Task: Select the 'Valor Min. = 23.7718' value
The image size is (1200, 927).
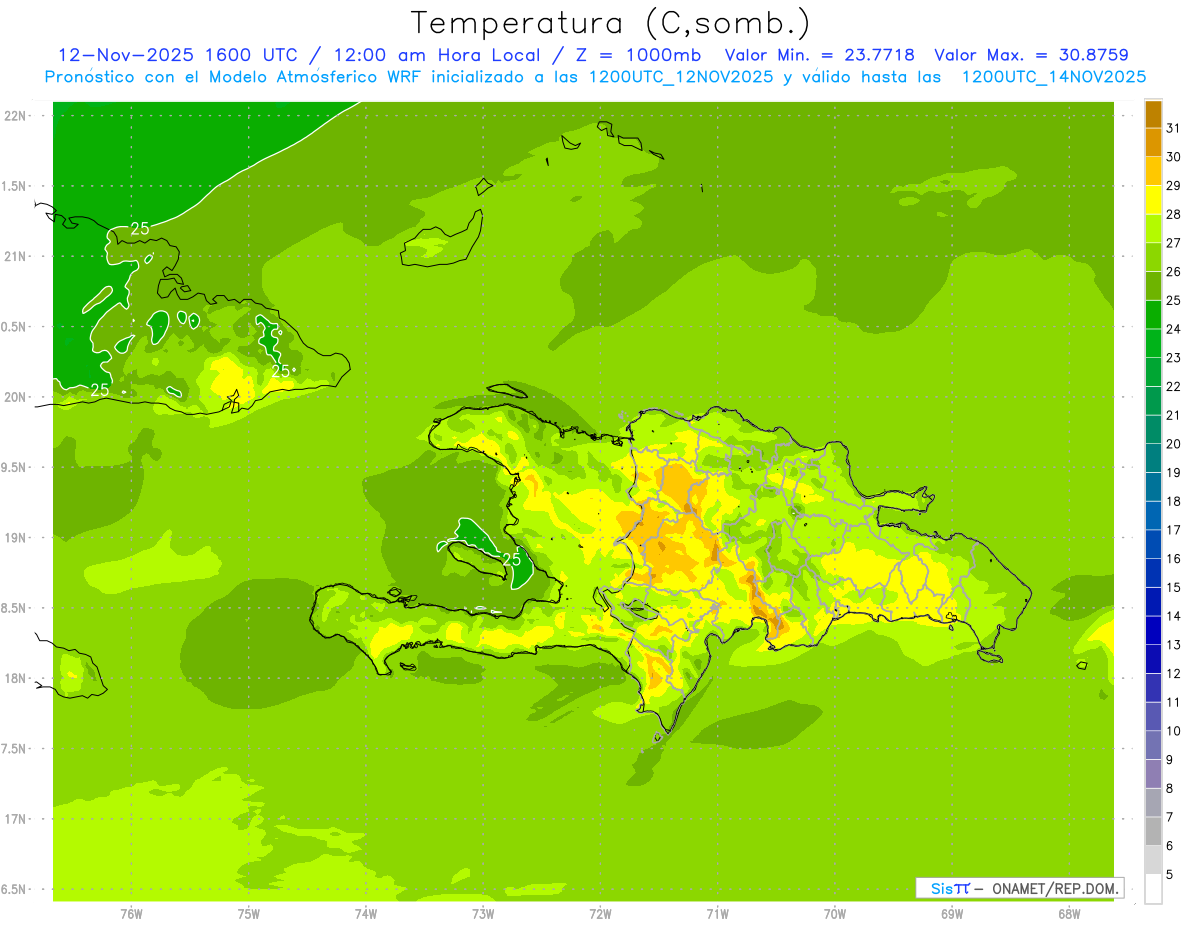Action: tap(820, 55)
